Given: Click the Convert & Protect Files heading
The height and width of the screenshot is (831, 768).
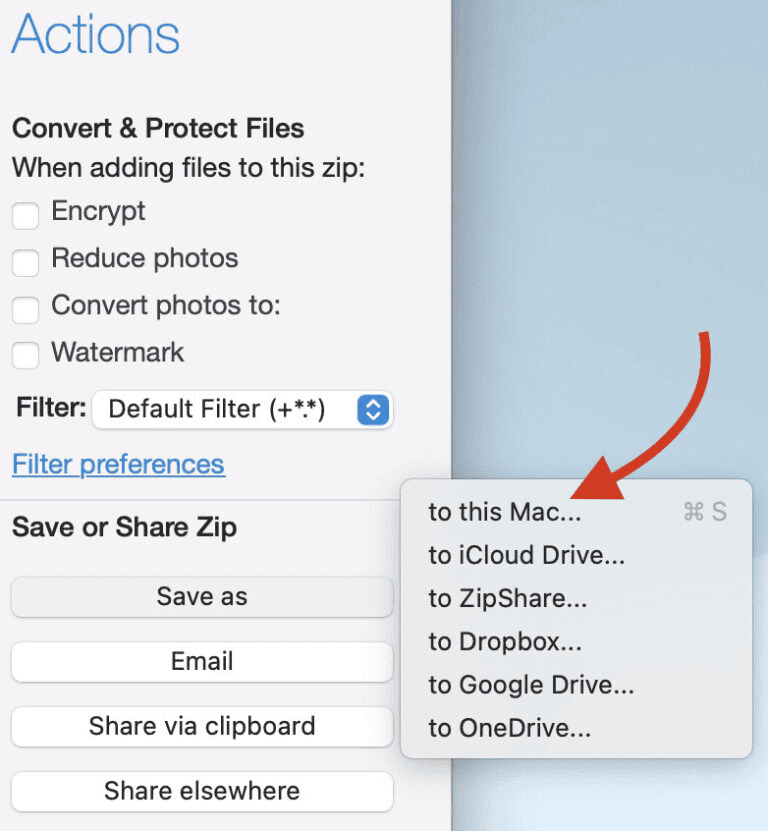Looking at the screenshot, I should pos(158,128).
